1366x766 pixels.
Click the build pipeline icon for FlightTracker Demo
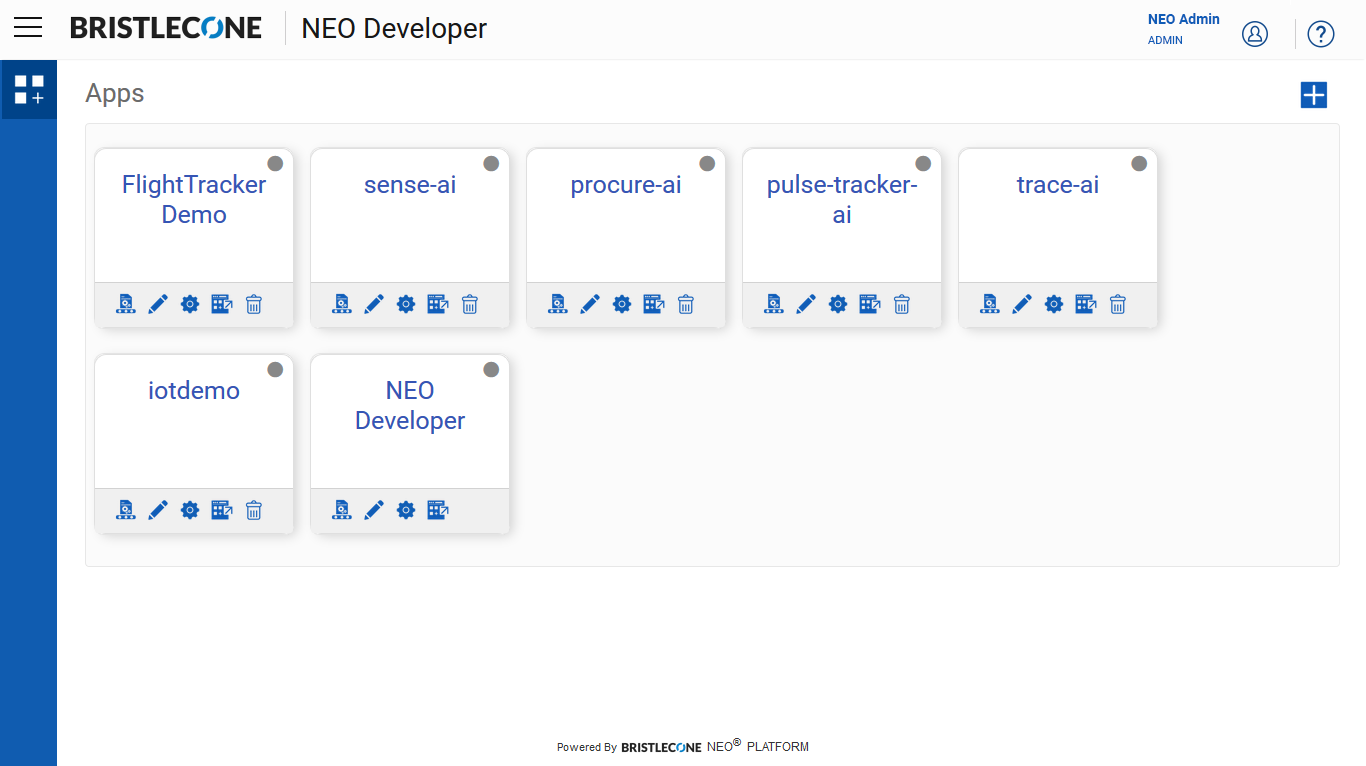pos(125,304)
